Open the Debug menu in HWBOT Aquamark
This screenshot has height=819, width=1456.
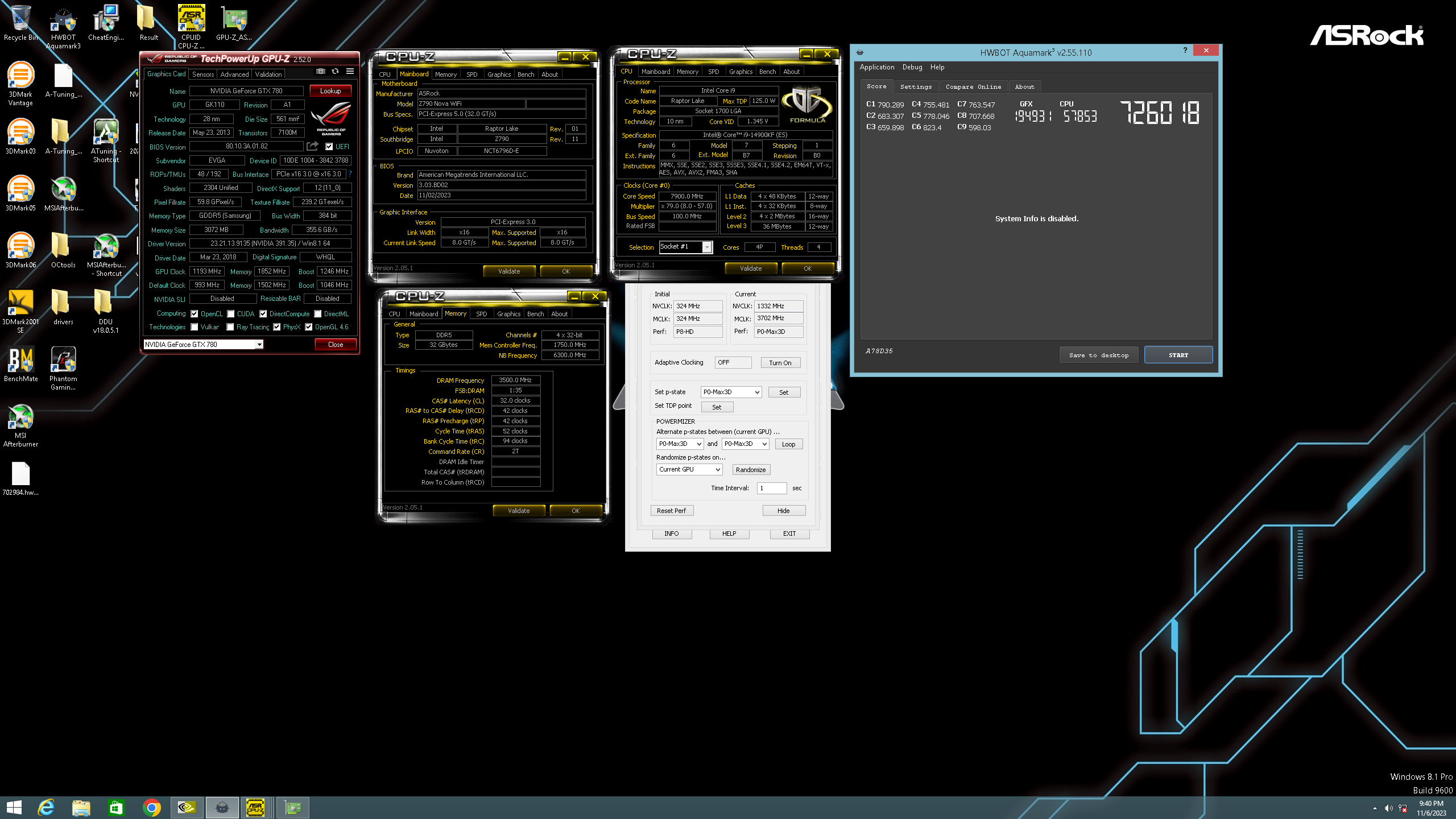point(912,67)
